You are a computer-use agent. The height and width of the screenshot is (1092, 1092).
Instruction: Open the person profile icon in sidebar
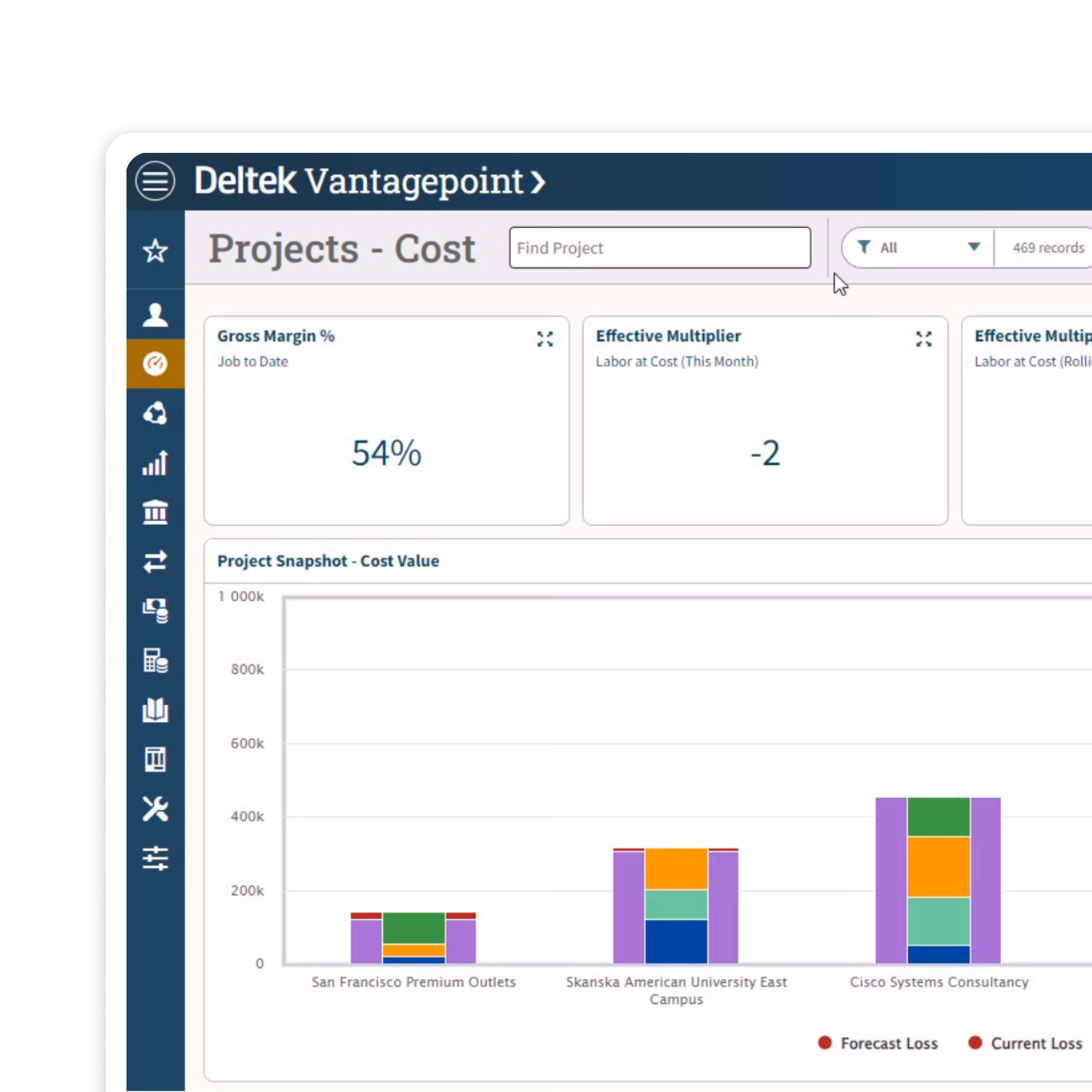155,315
